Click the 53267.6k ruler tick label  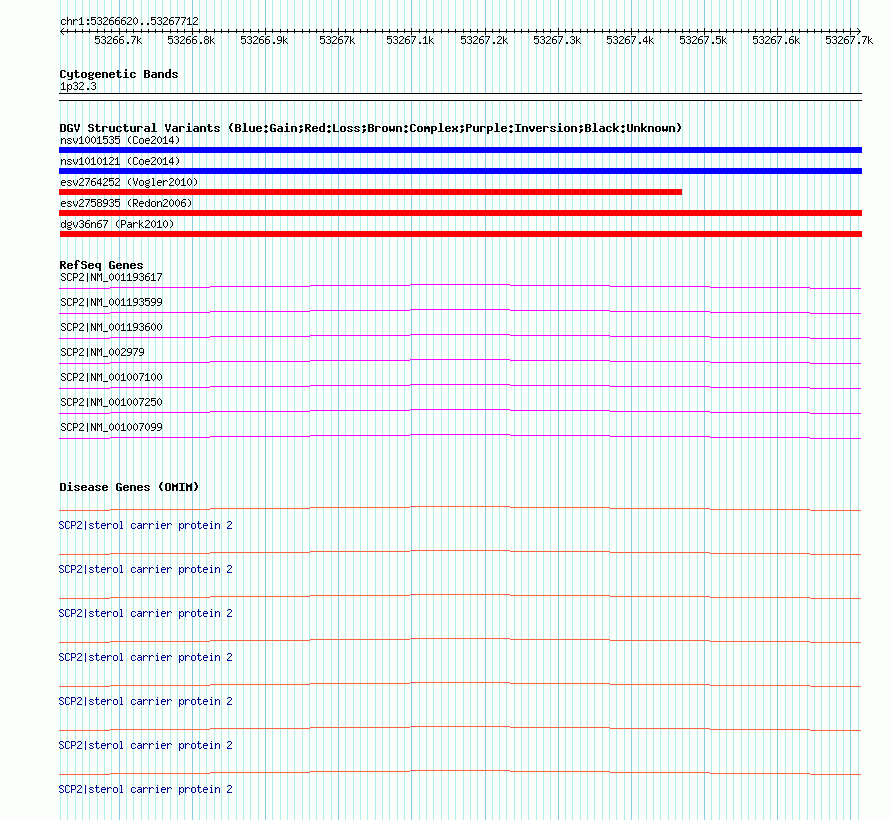click(776, 40)
